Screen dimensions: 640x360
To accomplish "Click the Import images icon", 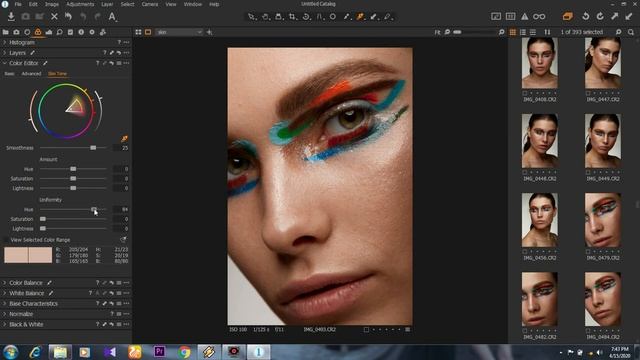I will click(11, 16).
